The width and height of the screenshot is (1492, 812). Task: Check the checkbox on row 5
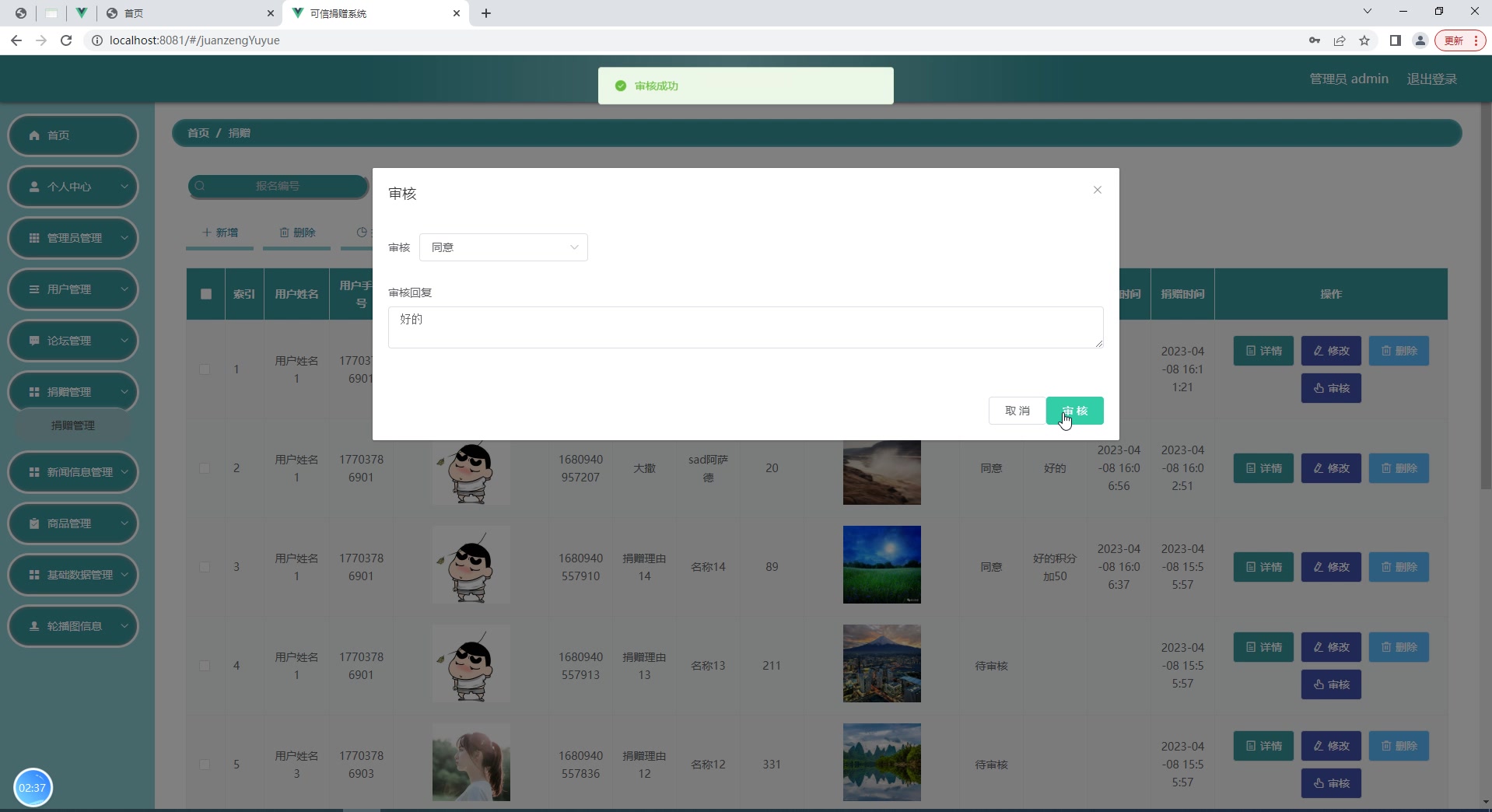point(205,765)
